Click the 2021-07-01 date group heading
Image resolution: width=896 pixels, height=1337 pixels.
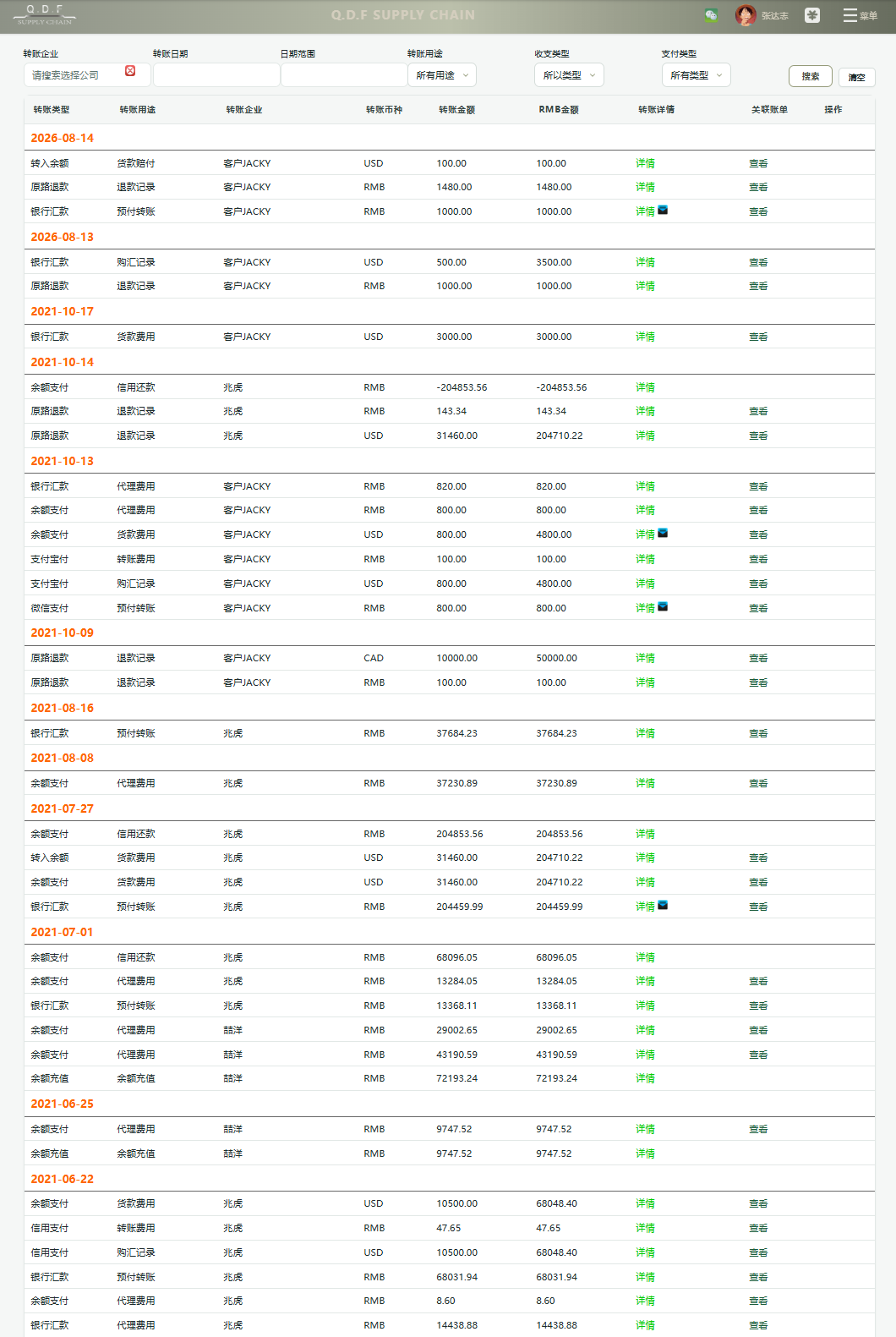[x=63, y=932]
